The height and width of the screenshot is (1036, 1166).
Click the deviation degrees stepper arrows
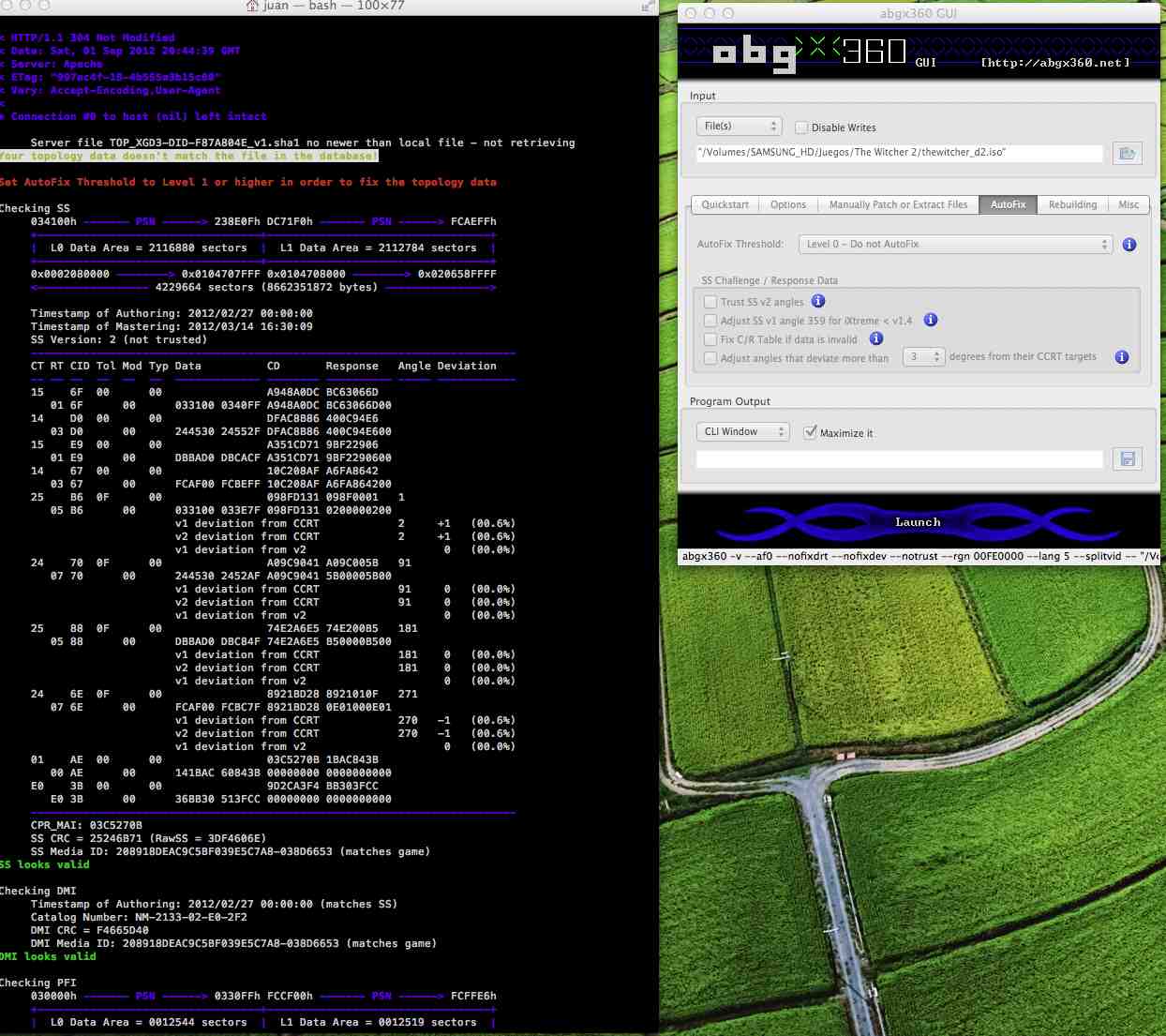[x=936, y=357]
